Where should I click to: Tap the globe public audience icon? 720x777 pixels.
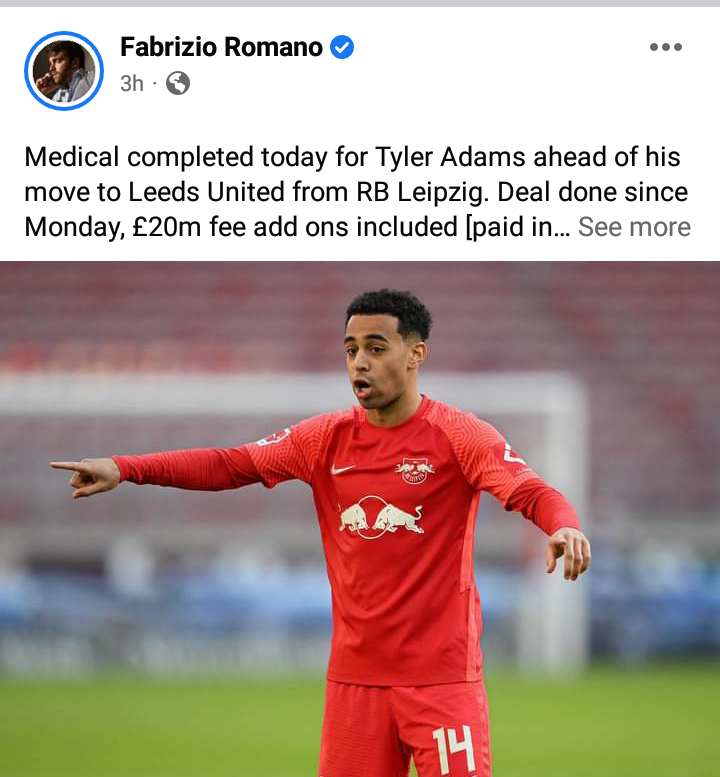tap(177, 83)
